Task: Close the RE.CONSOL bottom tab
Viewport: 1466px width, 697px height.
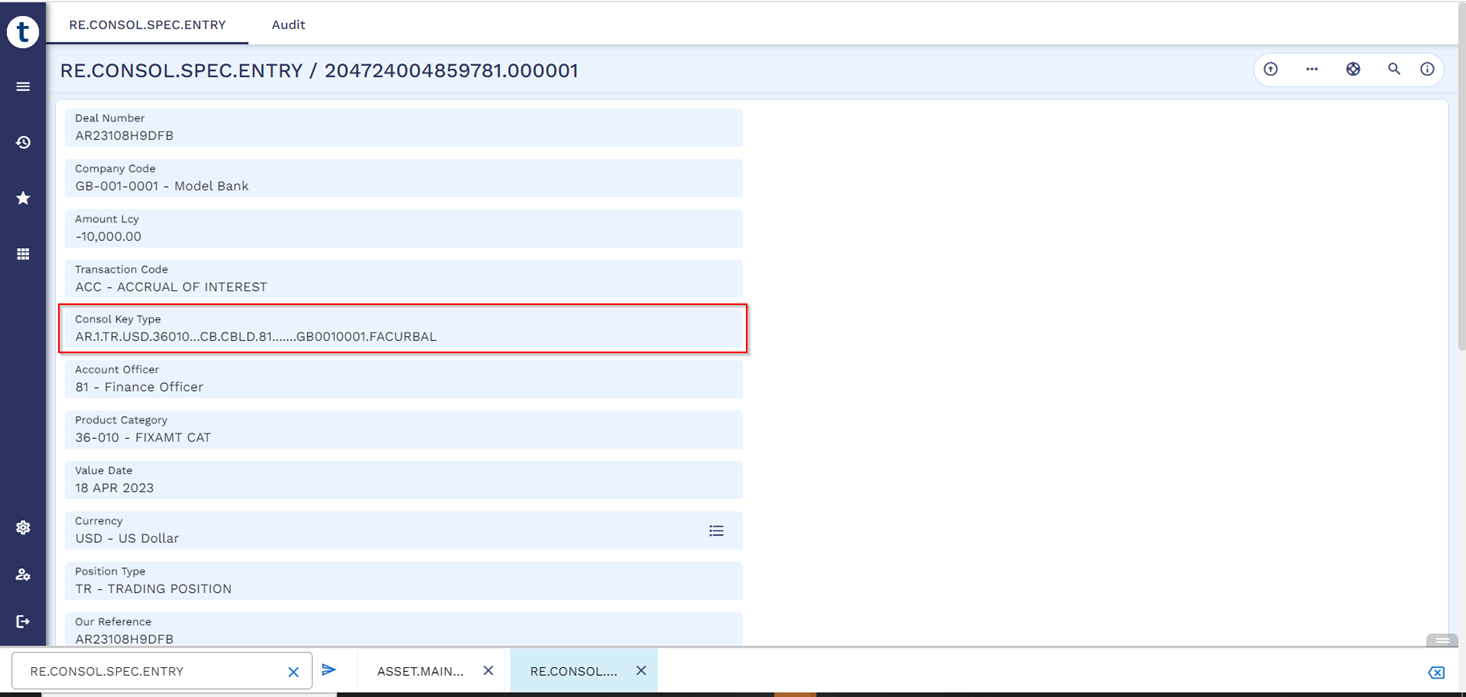Action: click(641, 671)
